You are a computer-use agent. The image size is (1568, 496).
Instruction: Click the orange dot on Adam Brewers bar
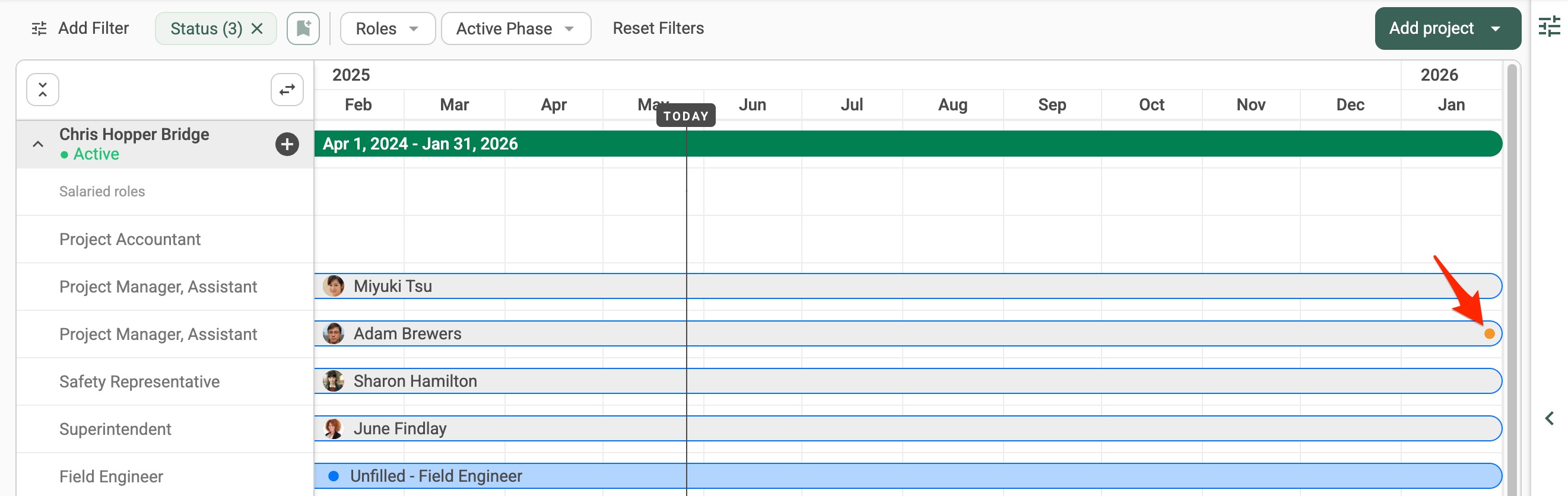point(1490,333)
